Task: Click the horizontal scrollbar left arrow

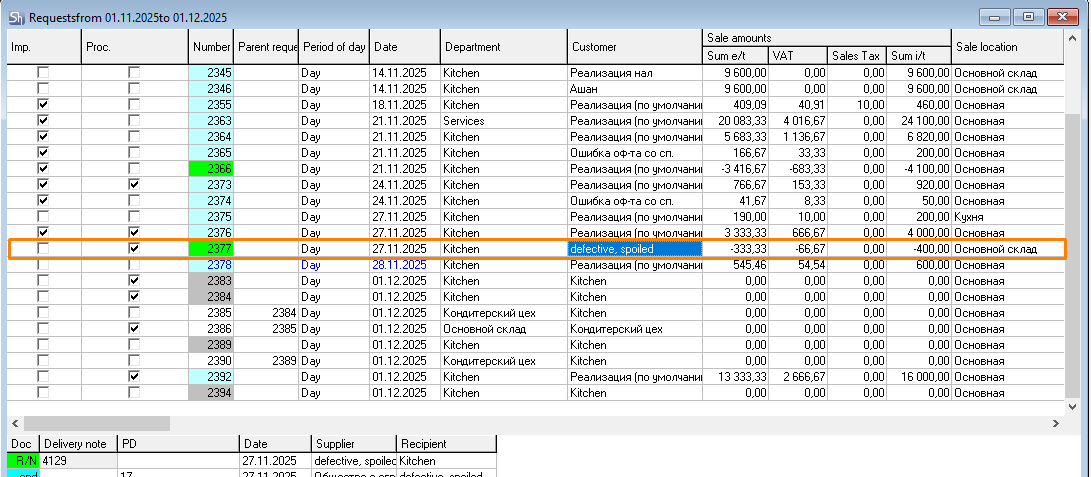Action: pos(14,424)
